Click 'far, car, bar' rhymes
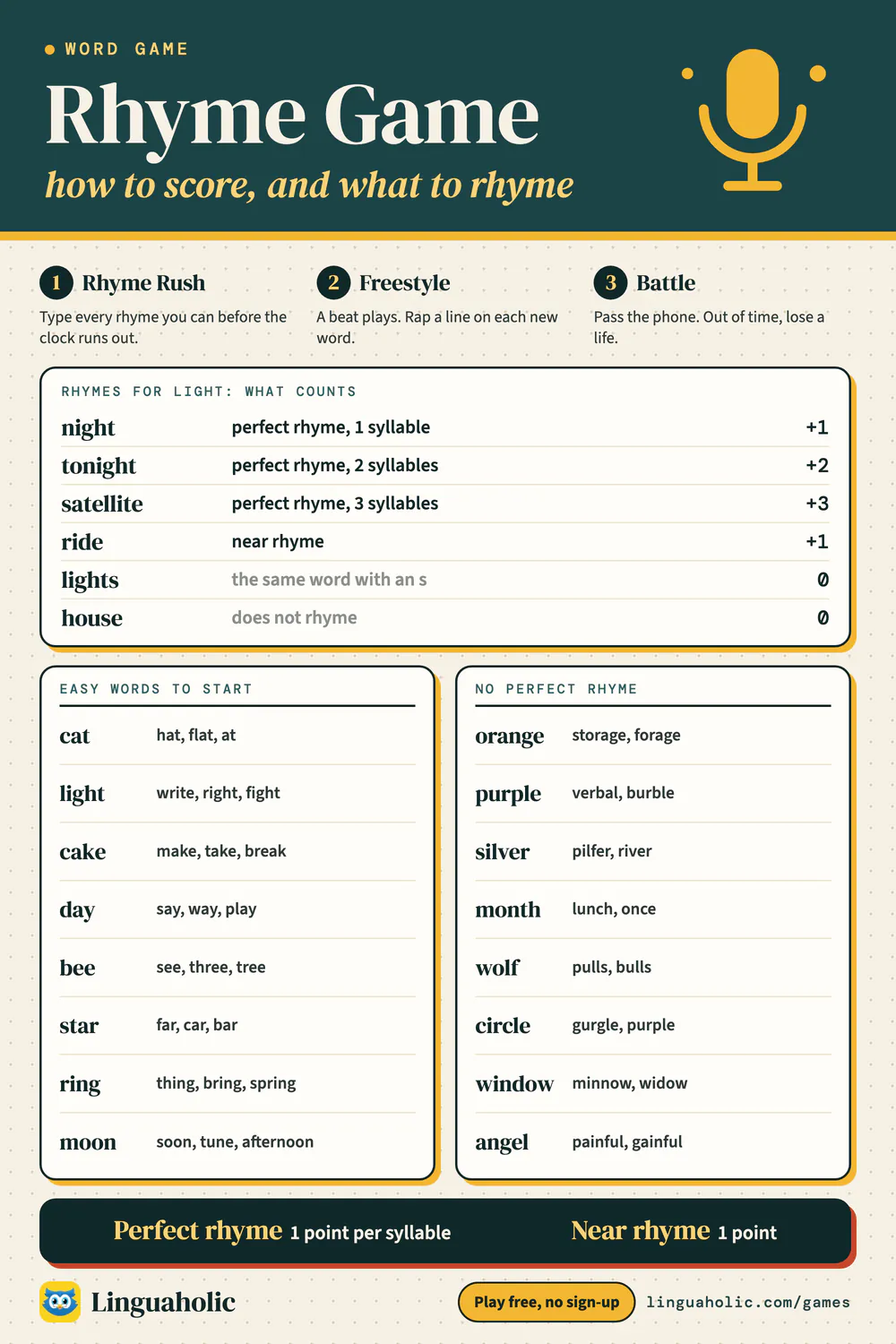896x1344 pixels. [x=196, y=1025]
